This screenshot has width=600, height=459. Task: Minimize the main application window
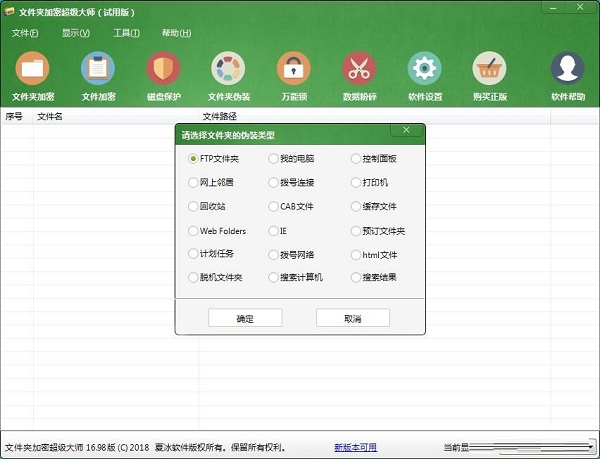(554, 7)
